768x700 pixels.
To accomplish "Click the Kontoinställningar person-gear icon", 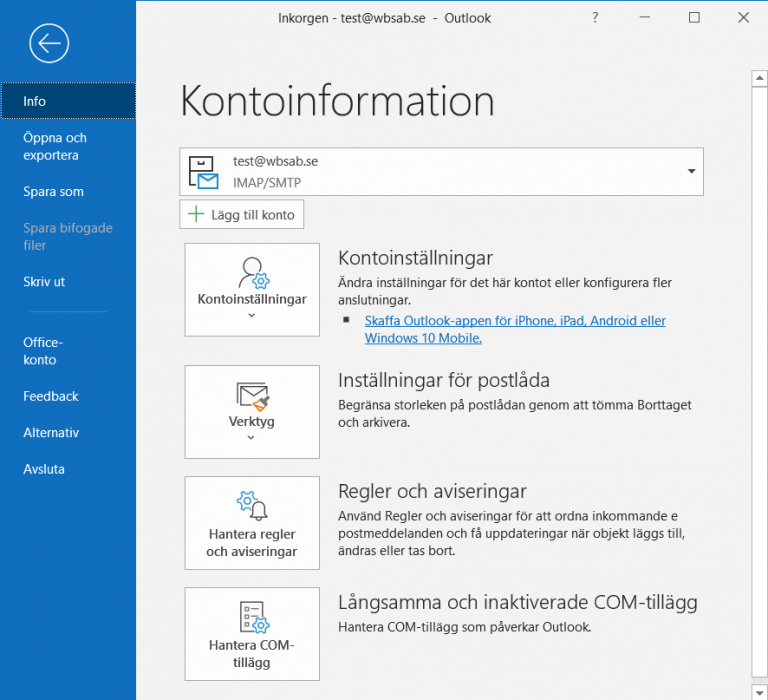I will pyautogui.click(x=252, y=272).
